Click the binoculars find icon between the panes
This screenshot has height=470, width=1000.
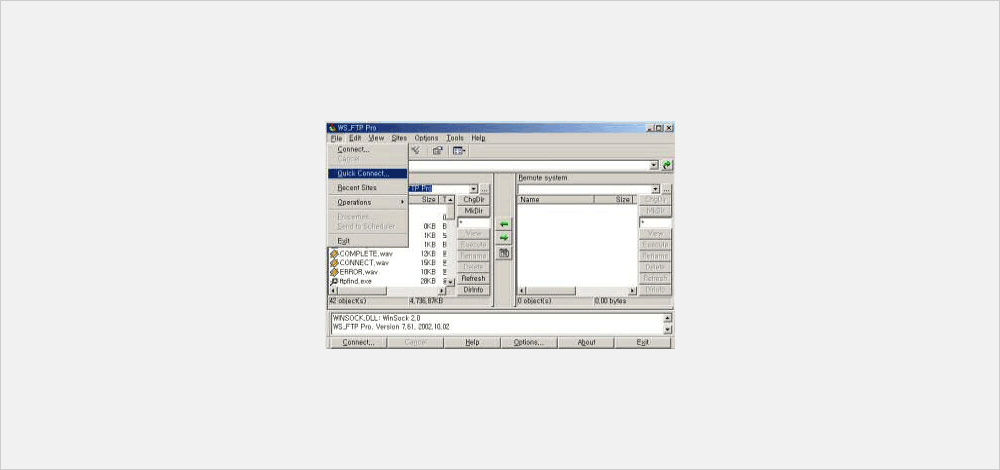[x=504, y=253]
